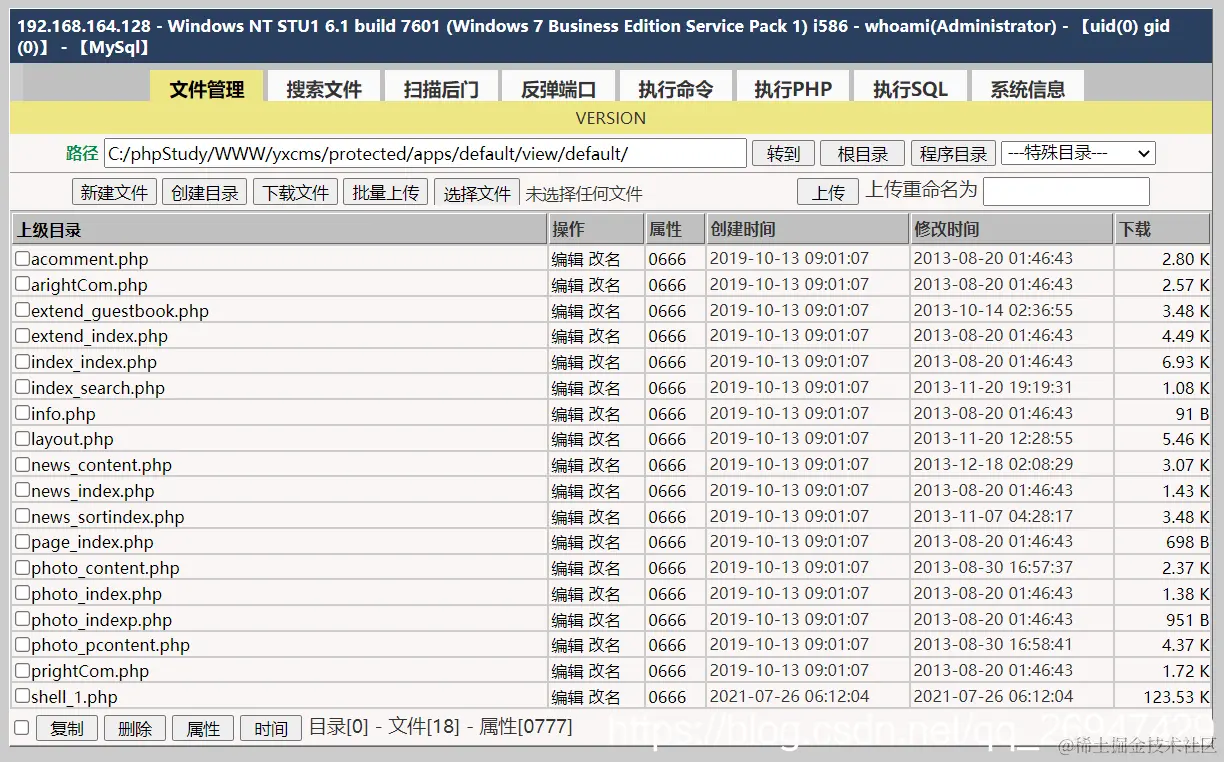Check the arightCom.php checkbox
The width and height of the screenshot is (1224, 762).
point(22,285)
